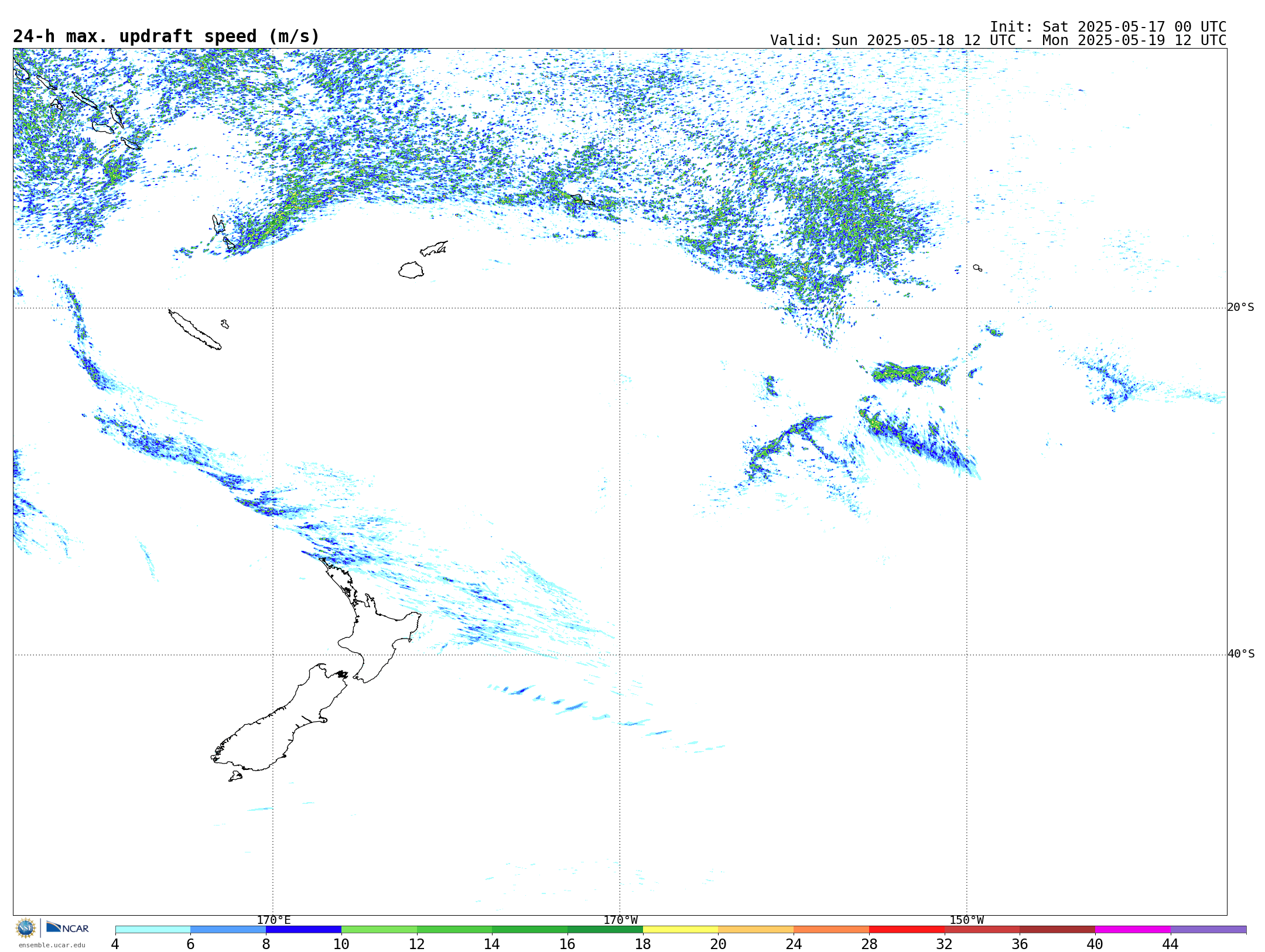The width and height of the screenshot is (1265, 952).
Task: Click the Stewart Island outline below South Island
Action: point(235,776)
